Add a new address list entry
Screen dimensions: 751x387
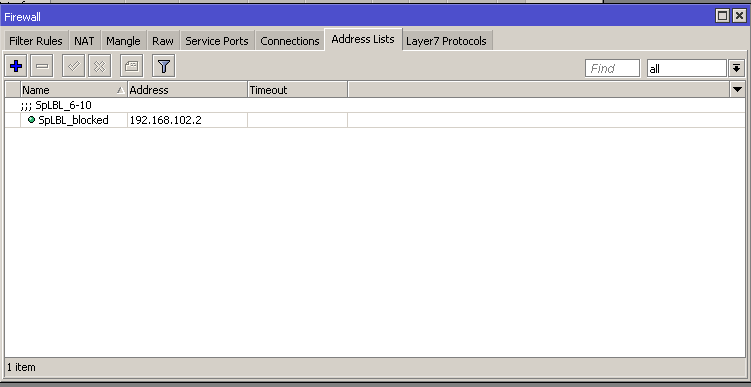click(x=16, y=66)
